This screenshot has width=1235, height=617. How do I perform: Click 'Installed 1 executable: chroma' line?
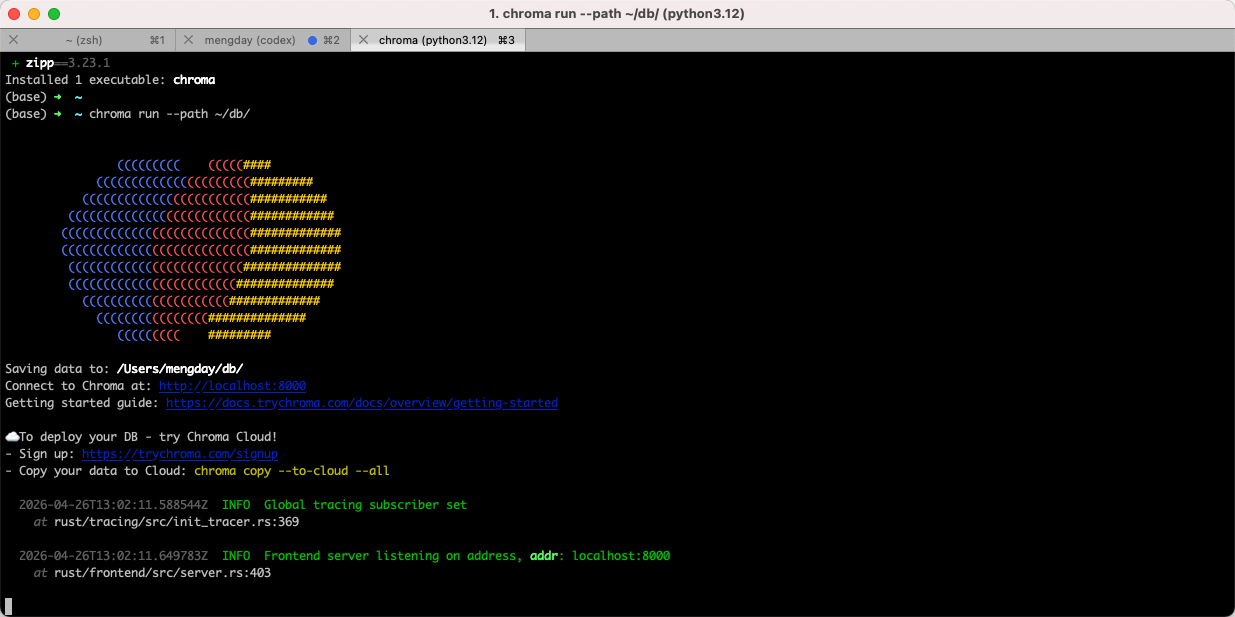tap(110, 80)
